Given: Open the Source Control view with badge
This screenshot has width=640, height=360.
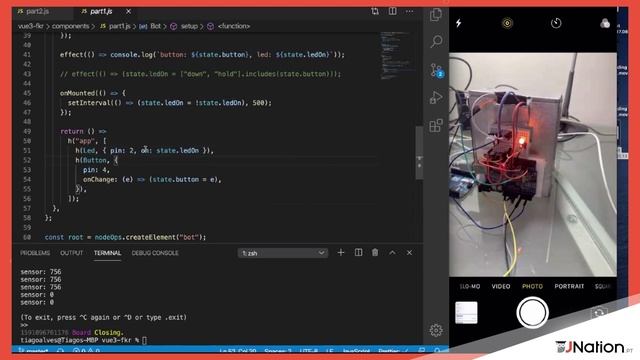Looking at the screenshot, I should tap(436, 70).
